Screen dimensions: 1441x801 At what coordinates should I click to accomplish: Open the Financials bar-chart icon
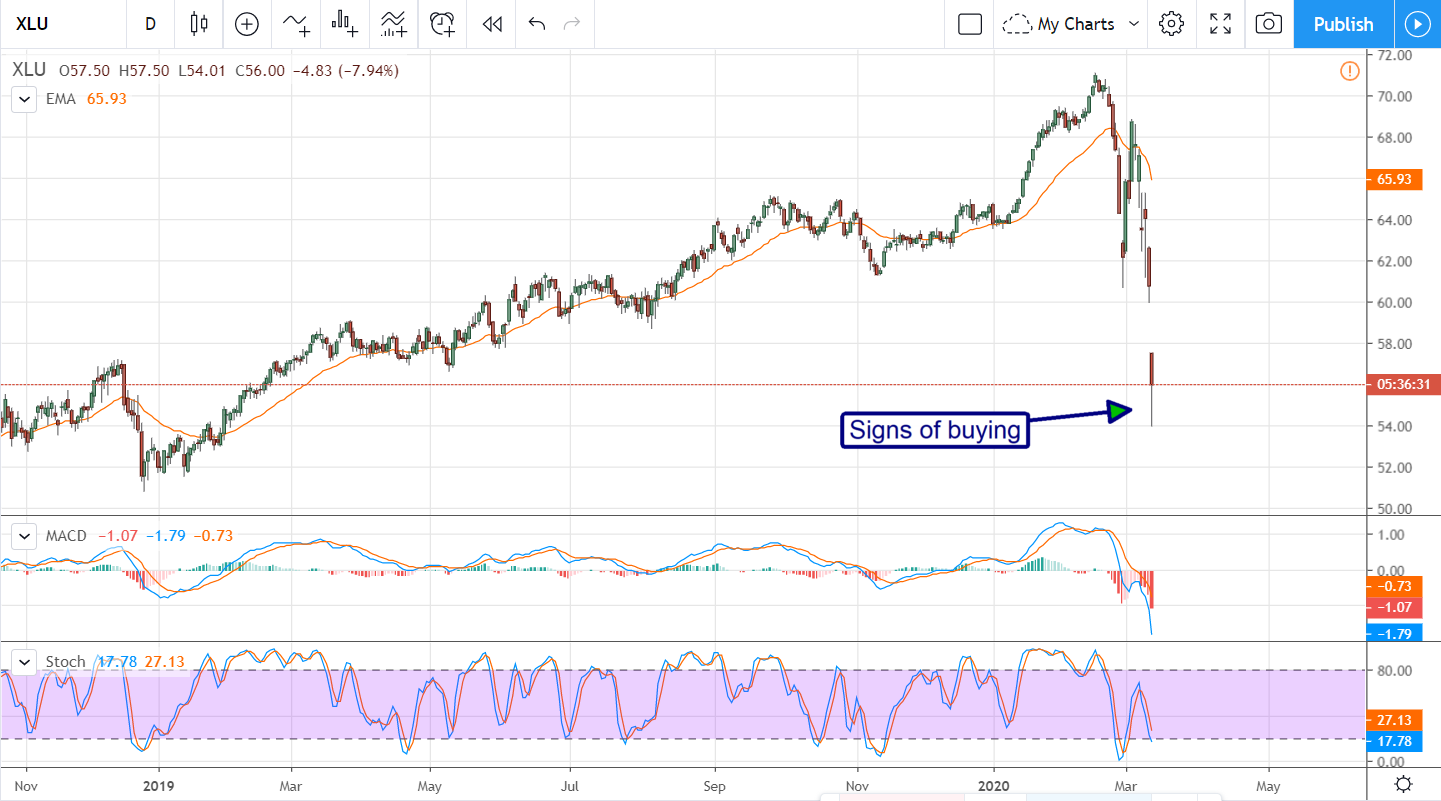(x=345, y=24)
